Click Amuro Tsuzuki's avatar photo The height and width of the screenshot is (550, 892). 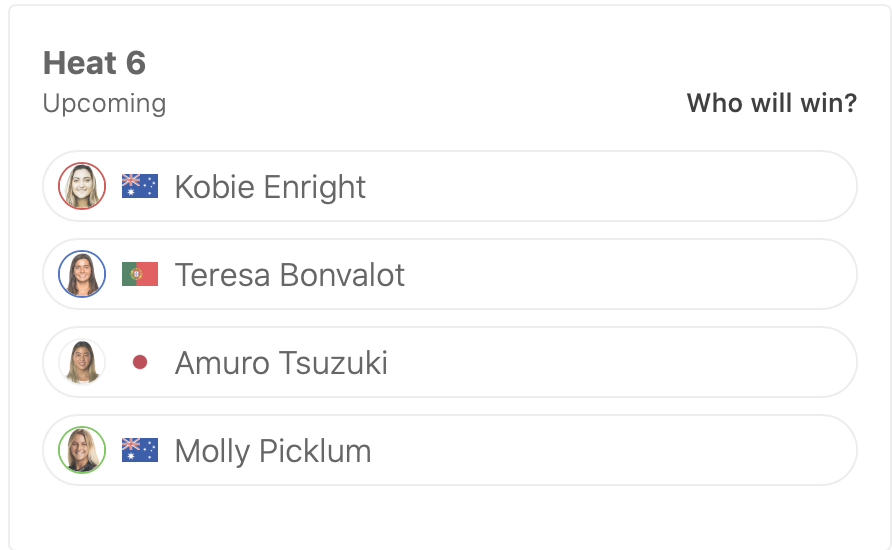click(x=82, y=363)
